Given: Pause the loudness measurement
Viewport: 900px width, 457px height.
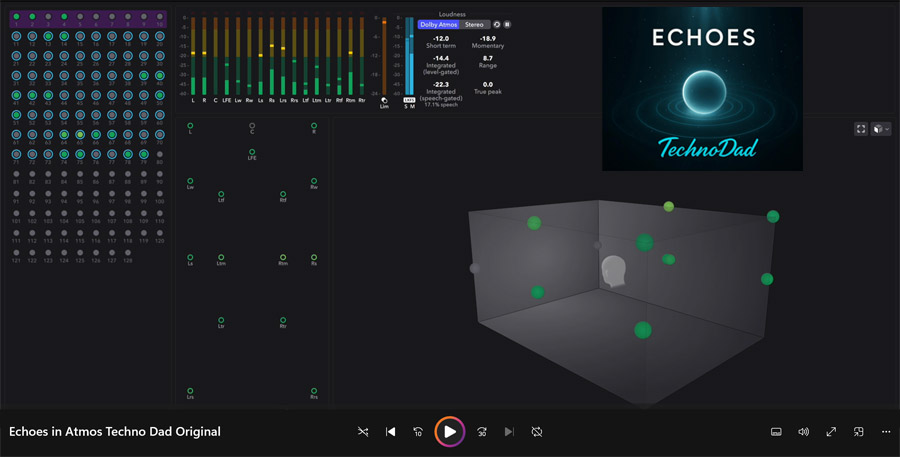Looking at the screenshot, I should click(507, 25).
